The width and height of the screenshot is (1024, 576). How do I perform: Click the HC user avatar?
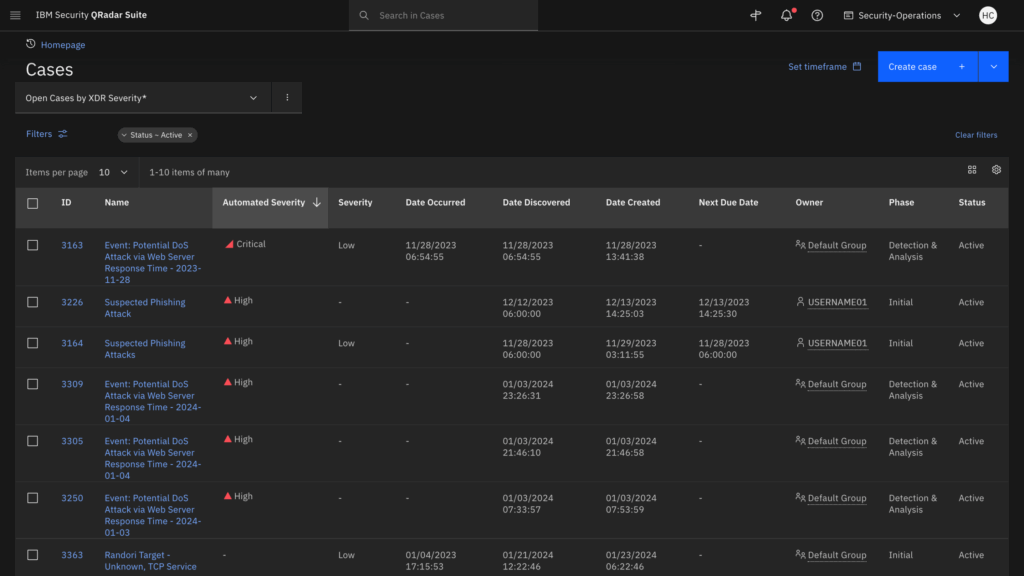(988, 16)
